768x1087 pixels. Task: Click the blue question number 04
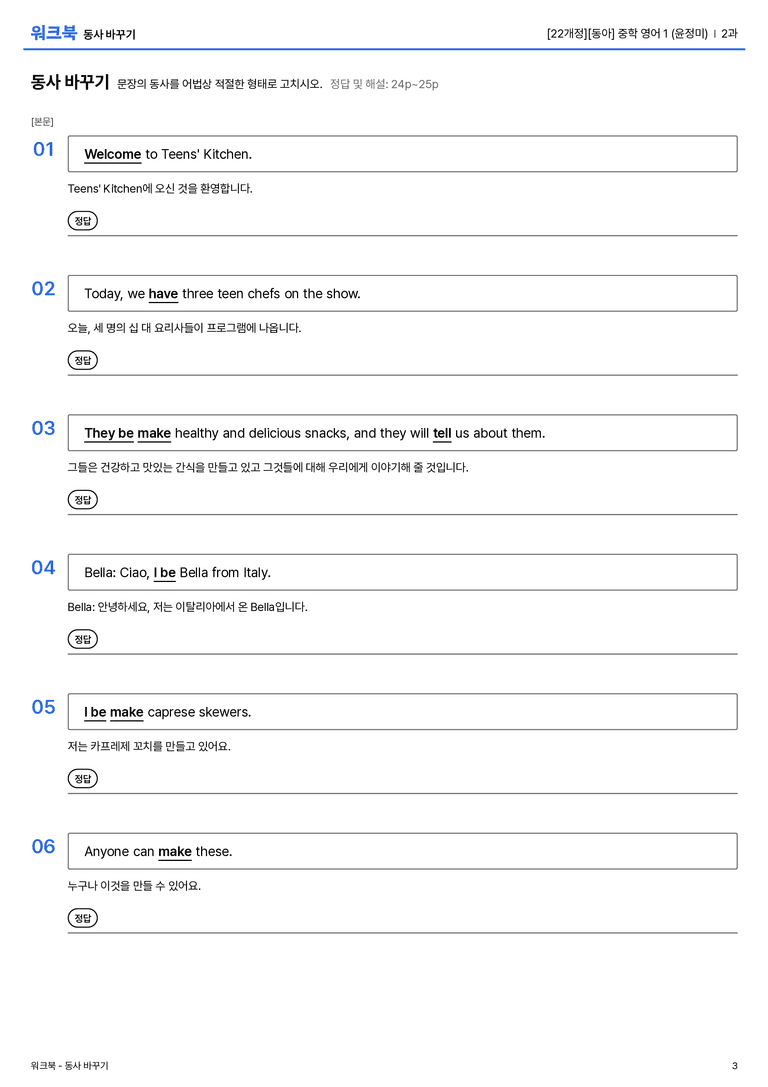coord(43,567)
